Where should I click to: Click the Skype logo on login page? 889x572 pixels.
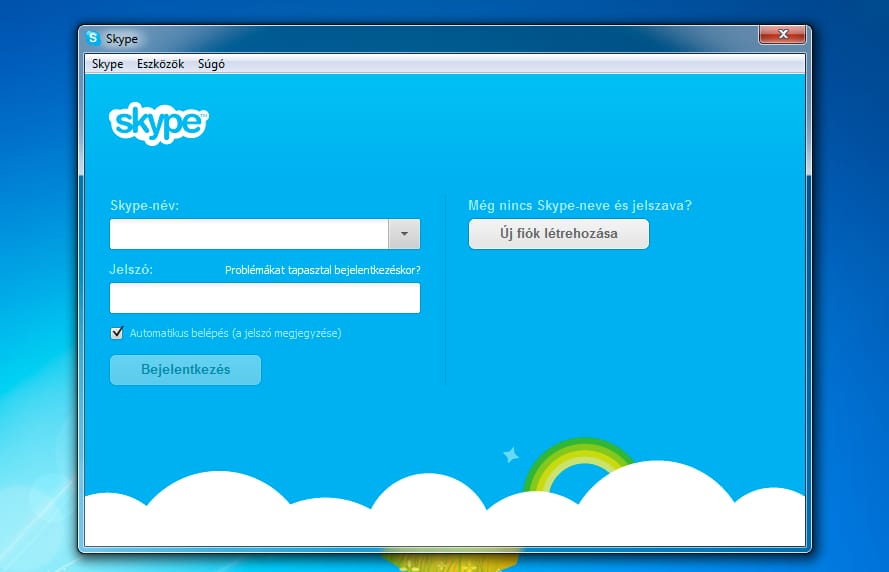pos(159,123)
